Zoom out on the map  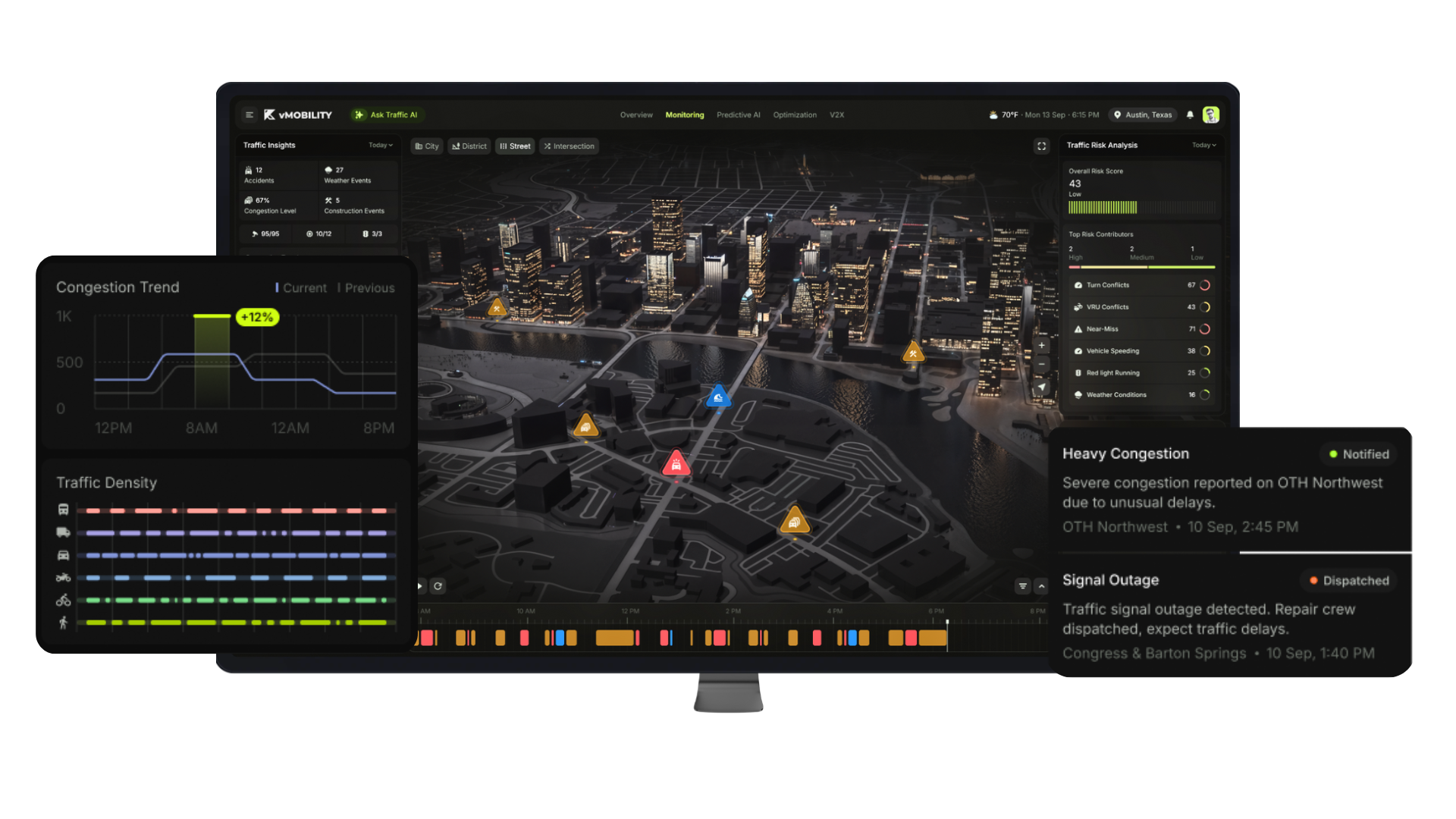click(x=1041, y=365)
